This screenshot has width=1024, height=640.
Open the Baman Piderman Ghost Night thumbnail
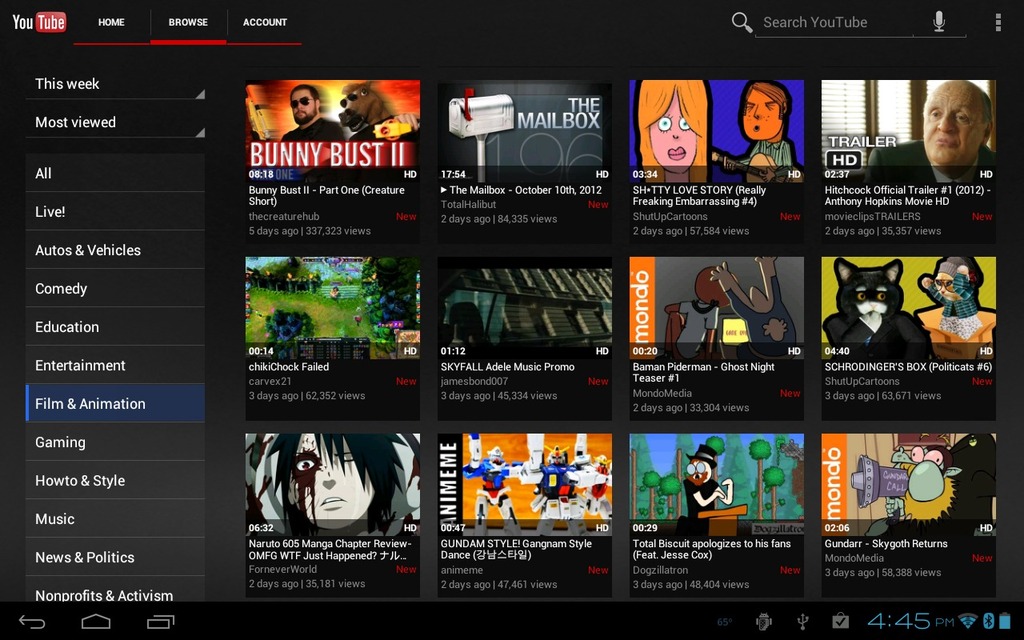tap(716, 308)
